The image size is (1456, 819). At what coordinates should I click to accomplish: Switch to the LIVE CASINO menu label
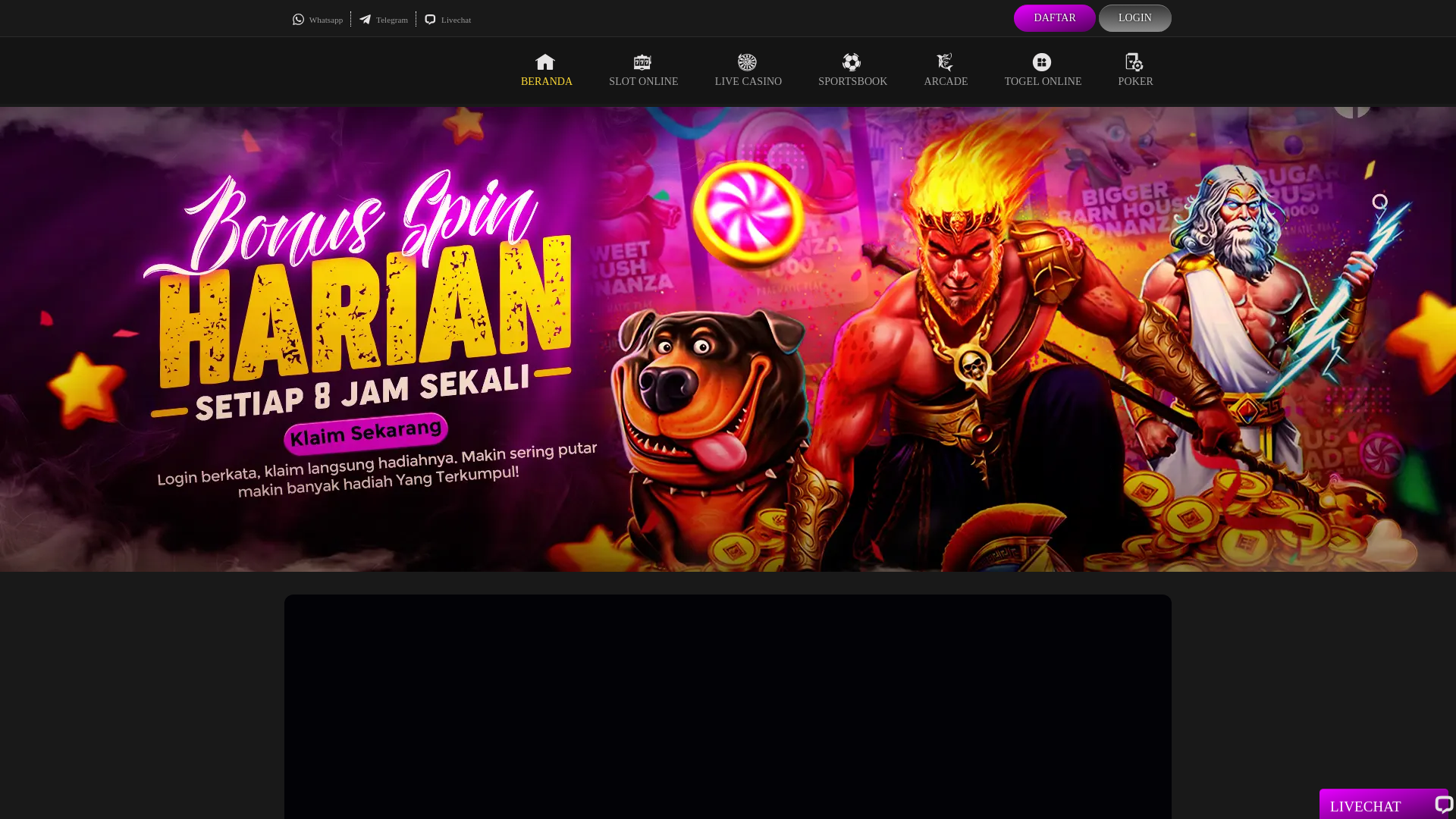point(748,82)
